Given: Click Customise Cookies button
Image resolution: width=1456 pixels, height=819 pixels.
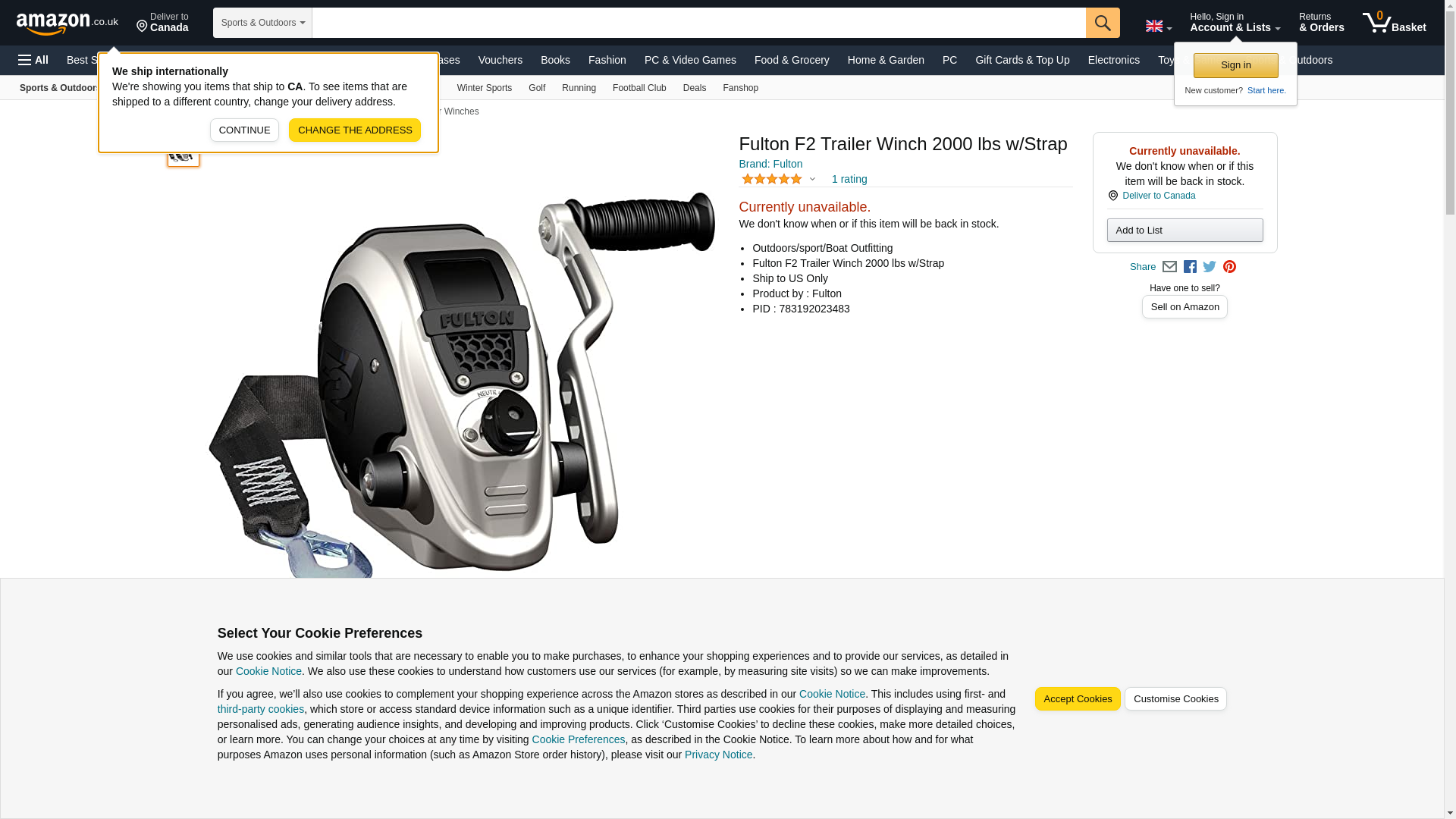Looking at the screenshot, I should click(x=1175, y=699).
